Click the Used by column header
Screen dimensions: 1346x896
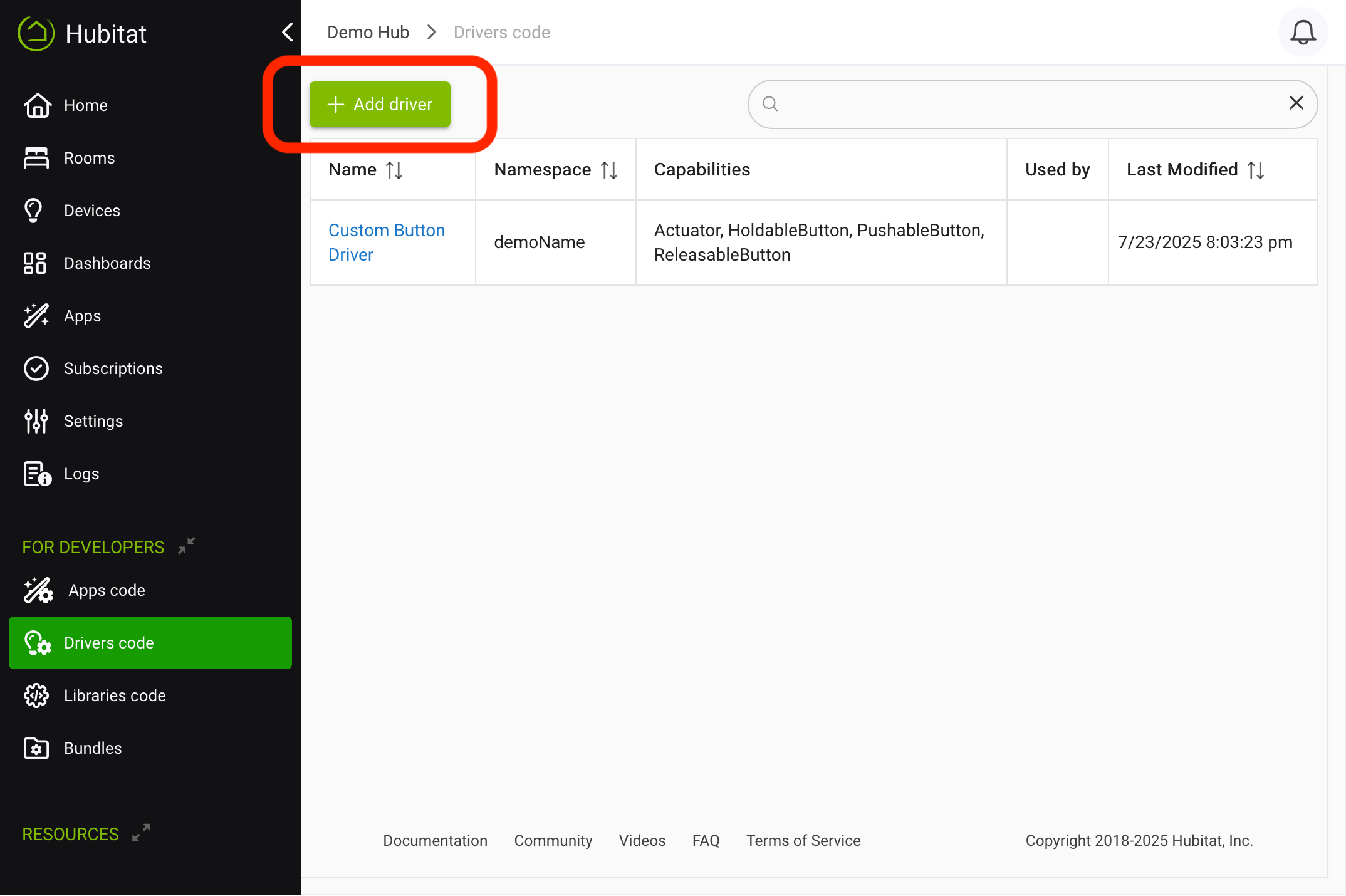(1058, 170)
